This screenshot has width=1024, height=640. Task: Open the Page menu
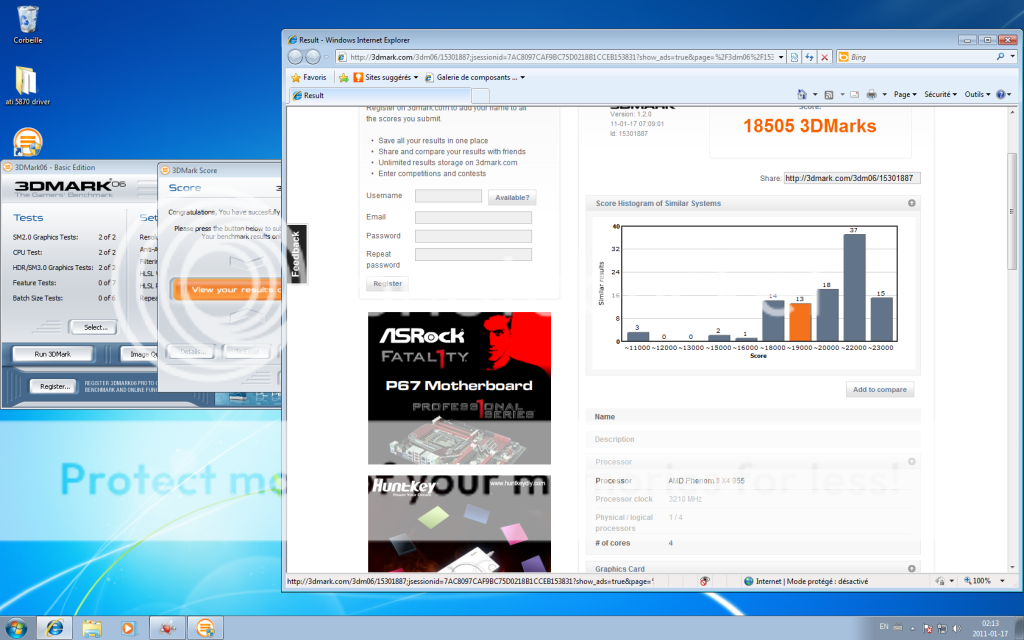pos(904,94)
